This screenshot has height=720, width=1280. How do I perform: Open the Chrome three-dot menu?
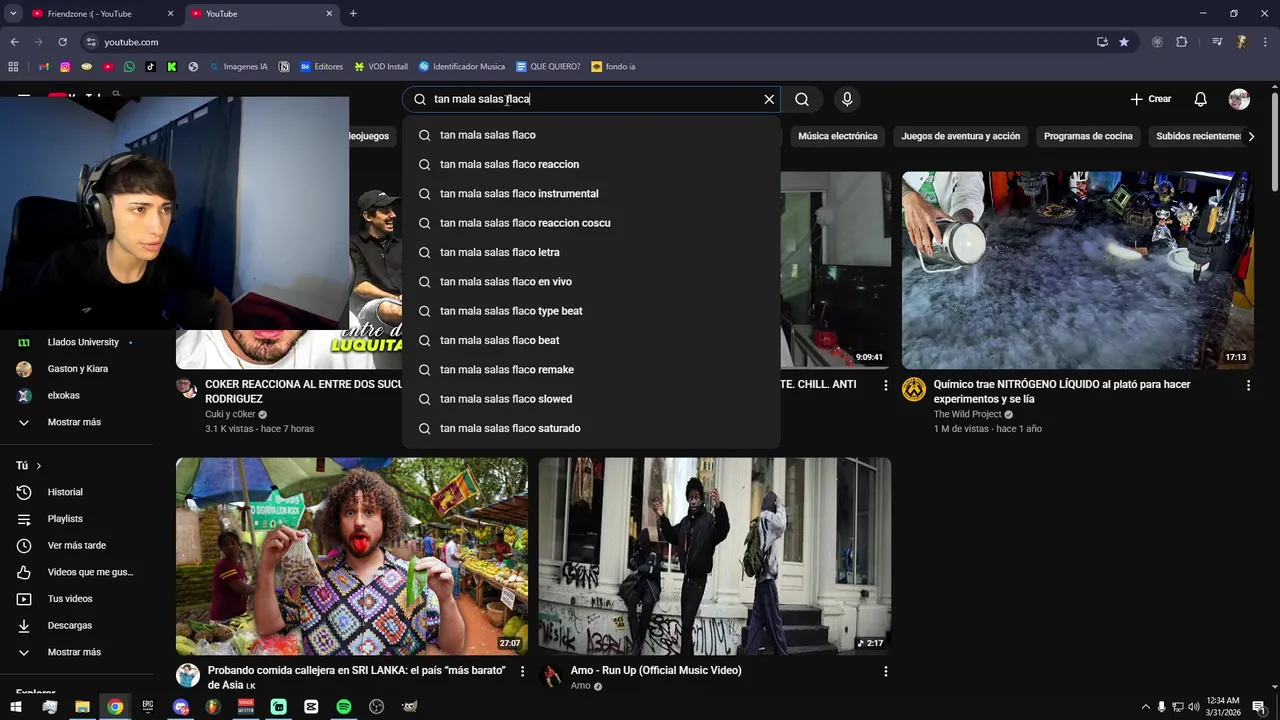(x=1265, y=42)
